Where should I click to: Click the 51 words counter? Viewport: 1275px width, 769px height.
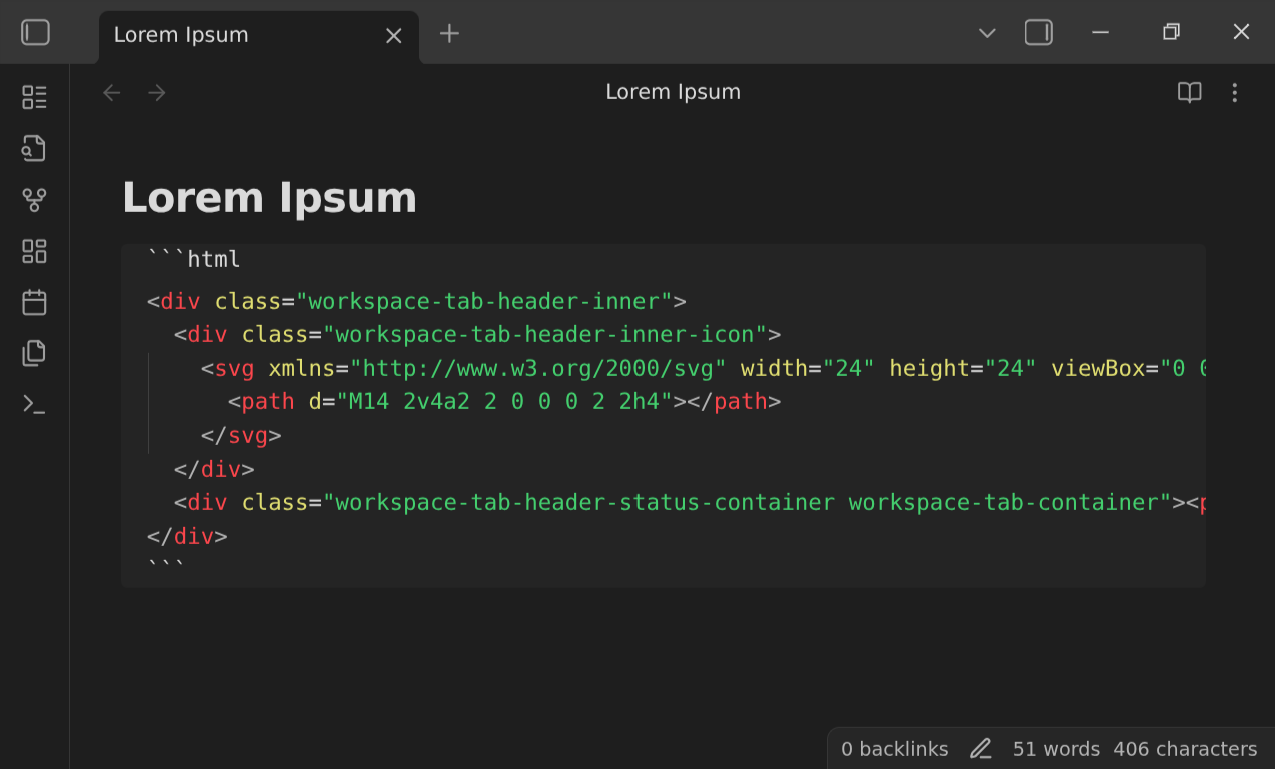click(1056, 748)
